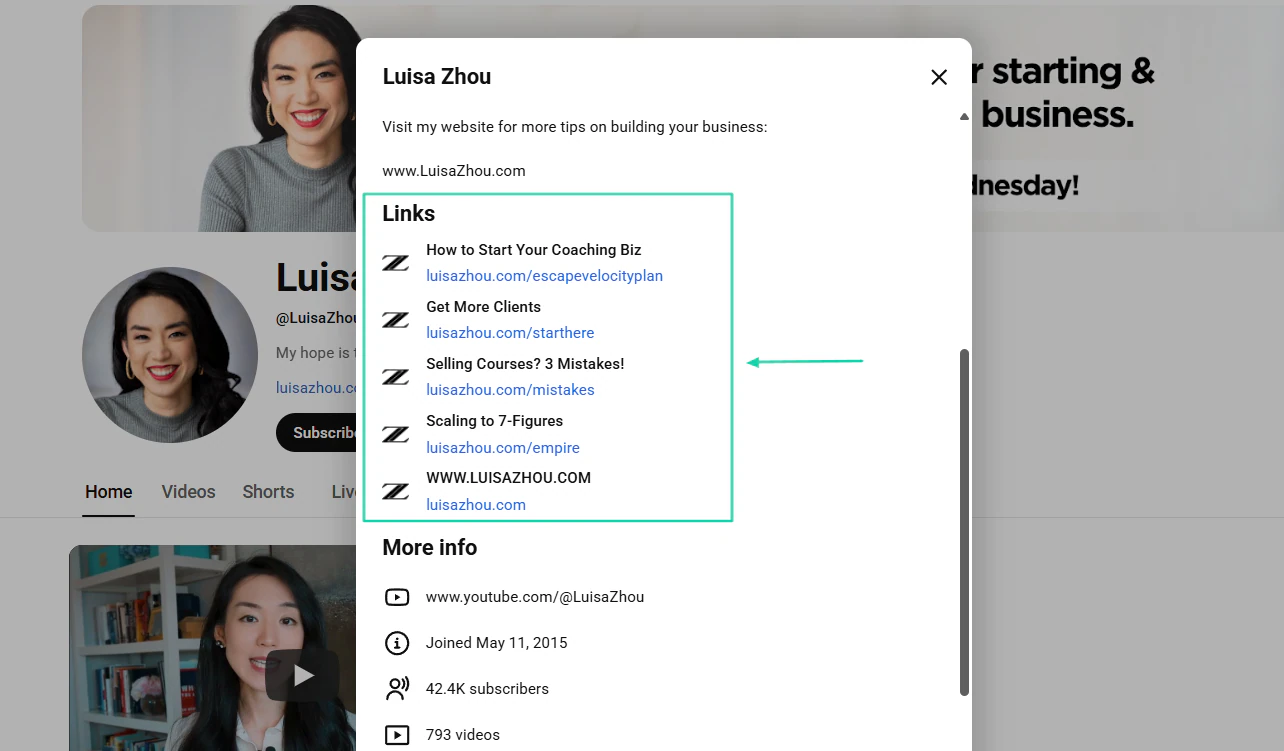The image size is (1284, 751).
Task: Click the Selling Courses? 3 Mistakes! title
Action: point(525,364)
